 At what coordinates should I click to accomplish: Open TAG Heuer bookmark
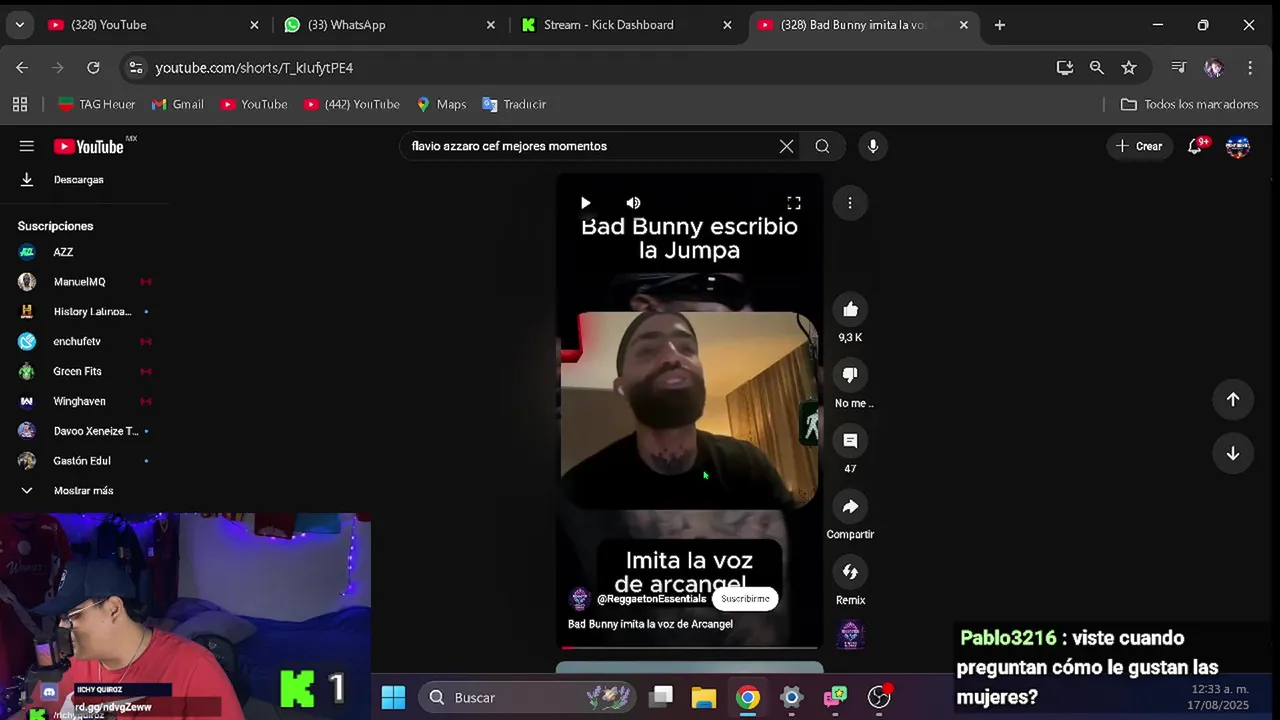tap(97, 104)
